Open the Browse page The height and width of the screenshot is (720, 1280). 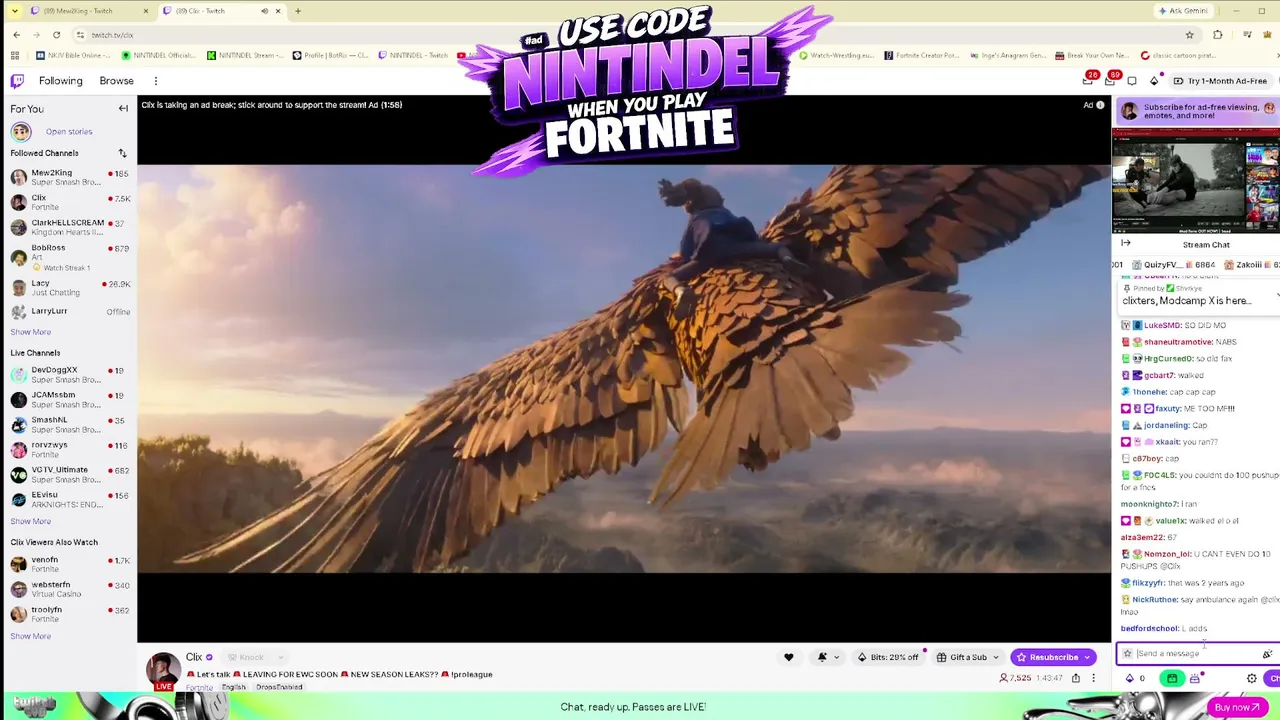coord(117,81)
